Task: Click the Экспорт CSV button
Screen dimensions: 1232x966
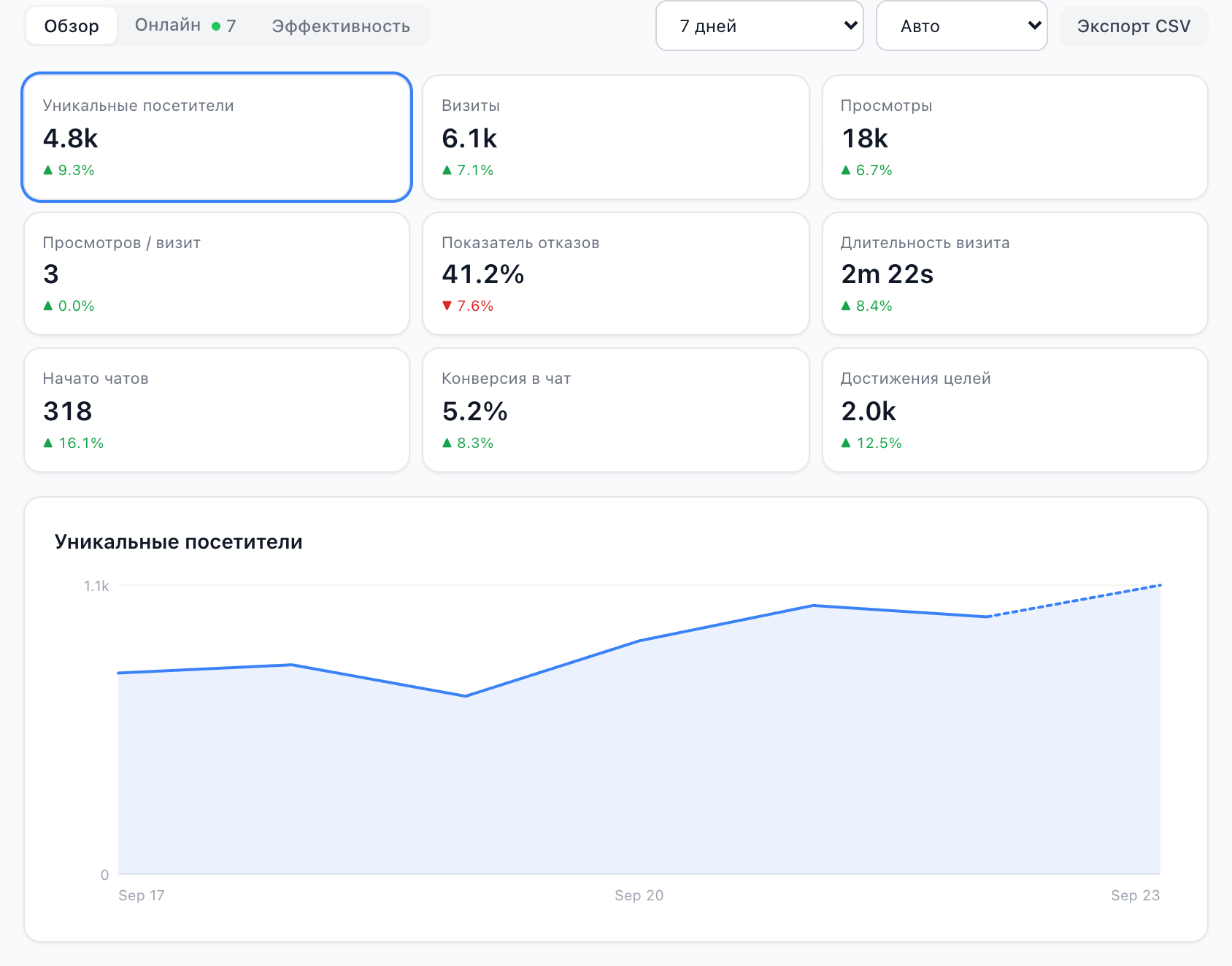Action: pos(1134,26)
